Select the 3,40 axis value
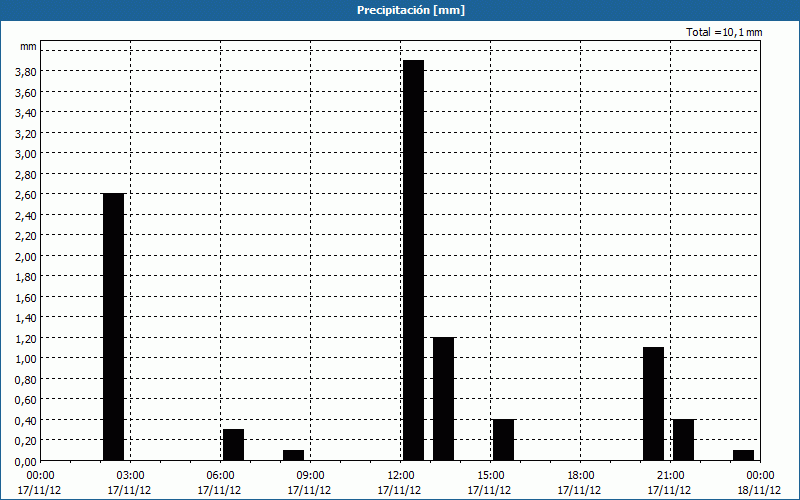800x500 pixels. 26,113
